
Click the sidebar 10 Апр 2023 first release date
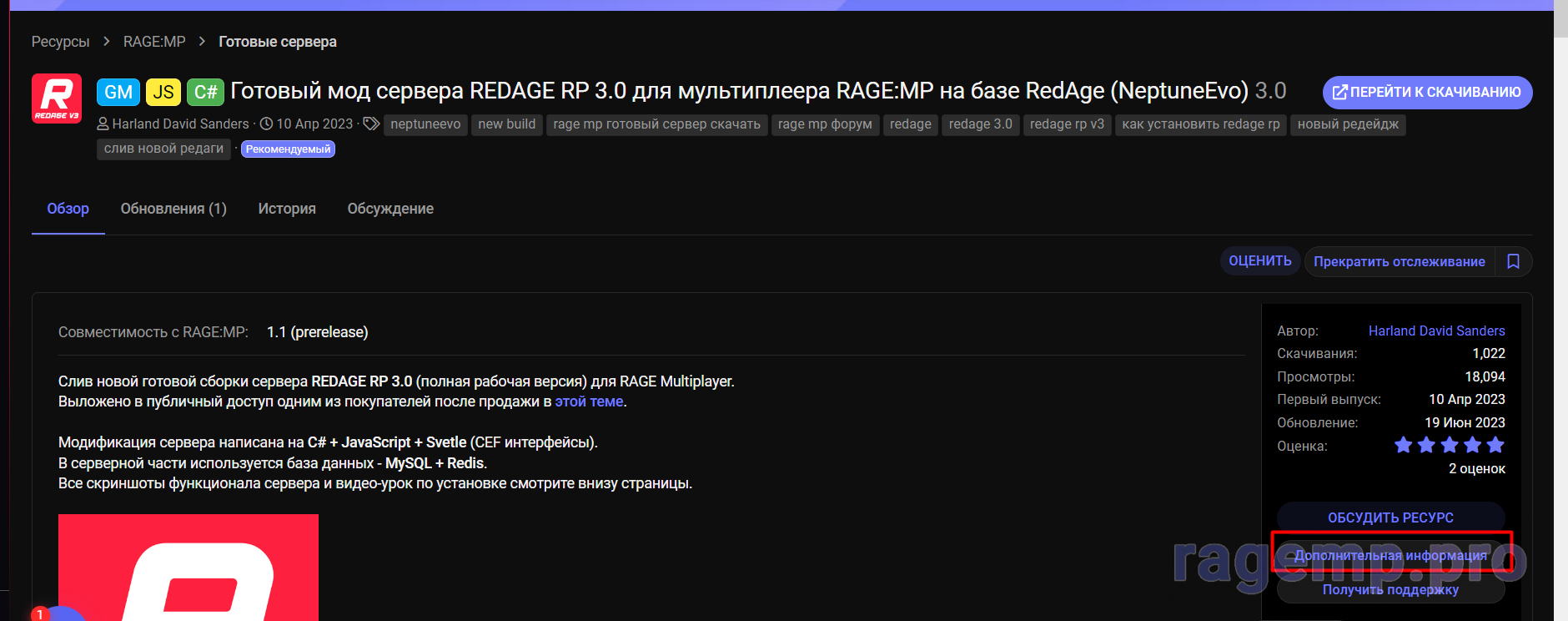click(1467, 399)
